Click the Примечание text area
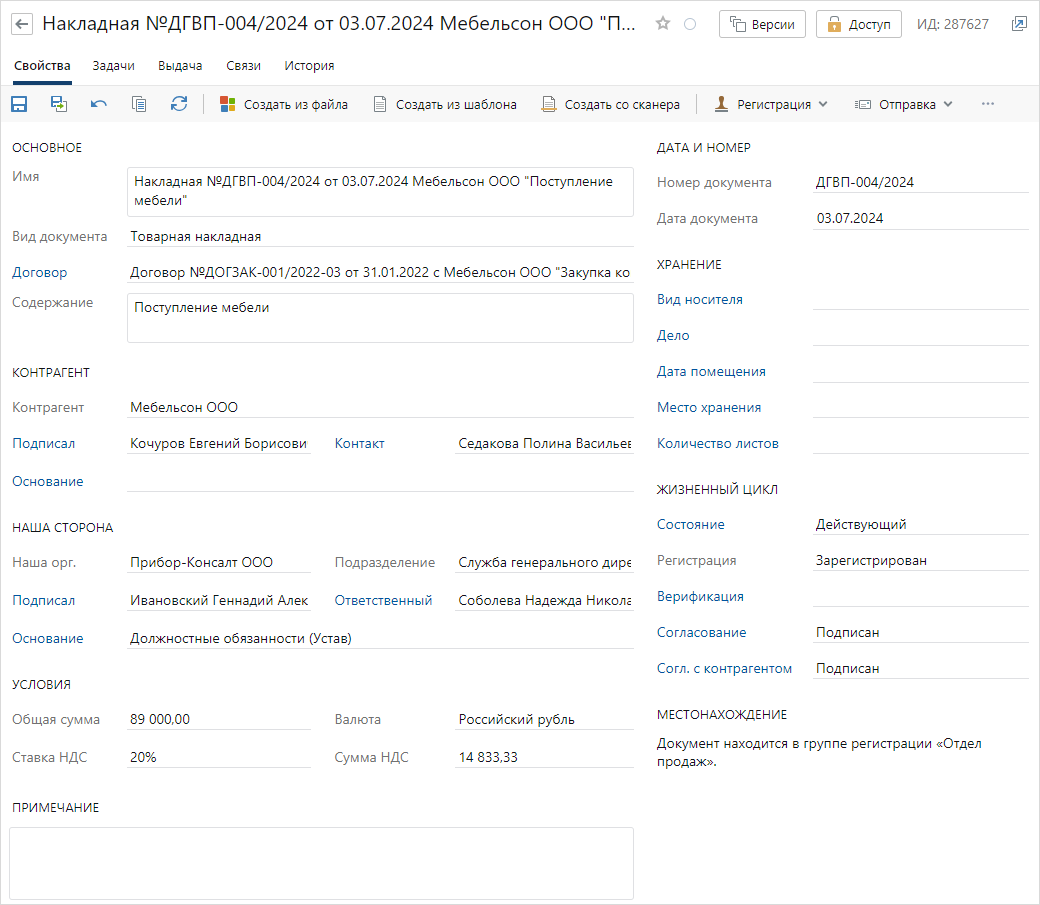The image size is (1040, 905). pyautogui.click(x=321, y=862)
